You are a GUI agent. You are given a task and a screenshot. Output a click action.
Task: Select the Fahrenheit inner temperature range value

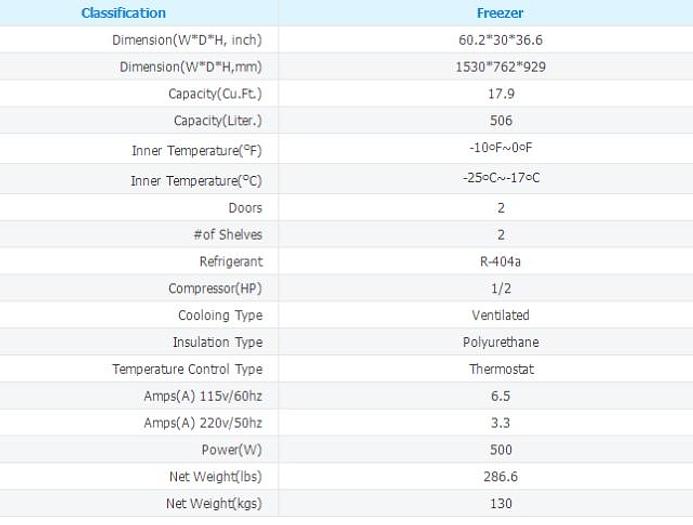pyautogui.click(x=501, y=149)
